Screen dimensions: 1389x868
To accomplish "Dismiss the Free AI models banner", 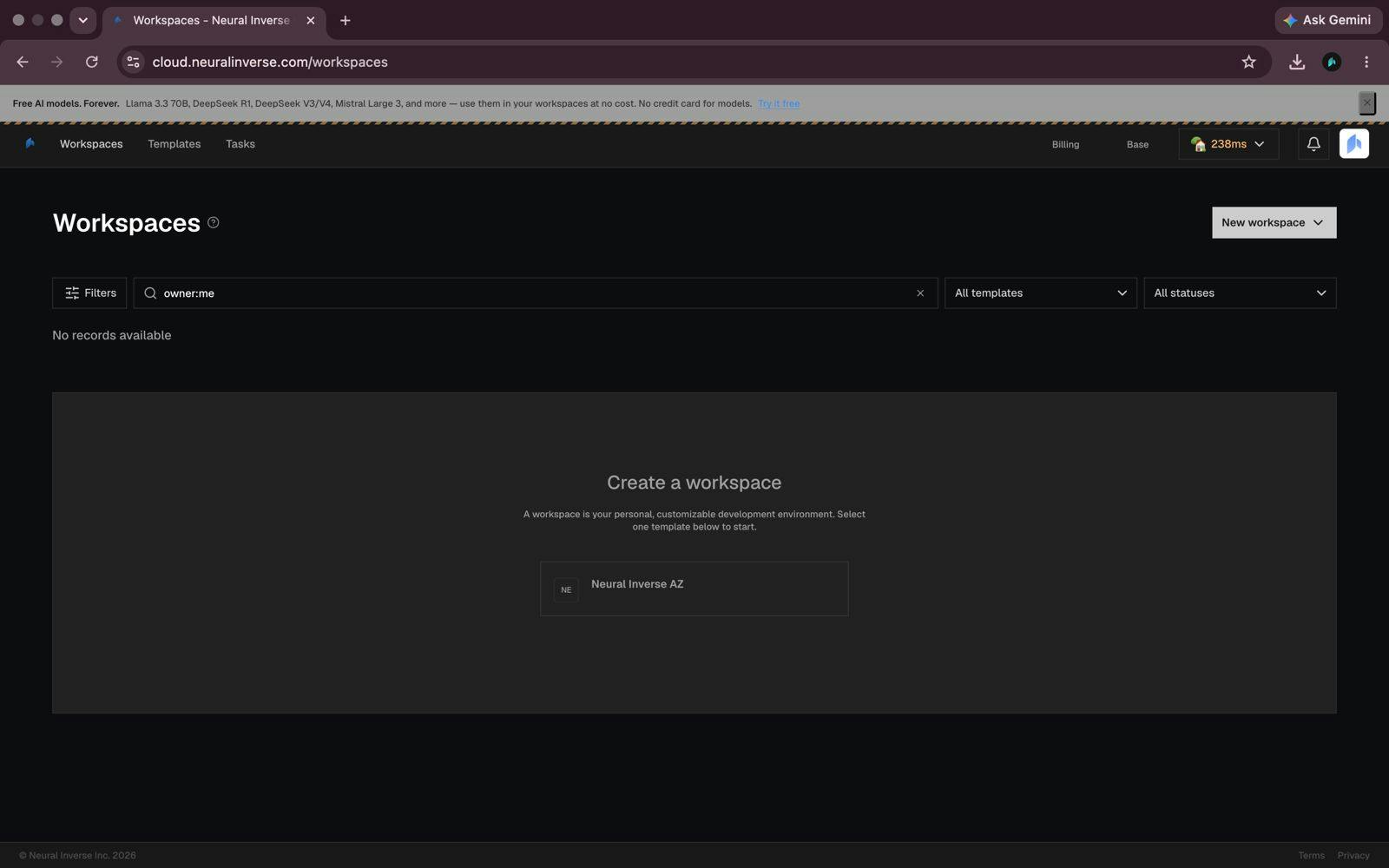I will 1366,103.
